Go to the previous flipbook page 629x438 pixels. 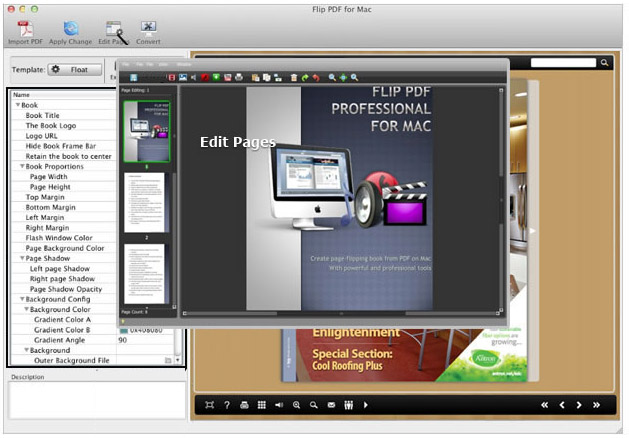562,405
